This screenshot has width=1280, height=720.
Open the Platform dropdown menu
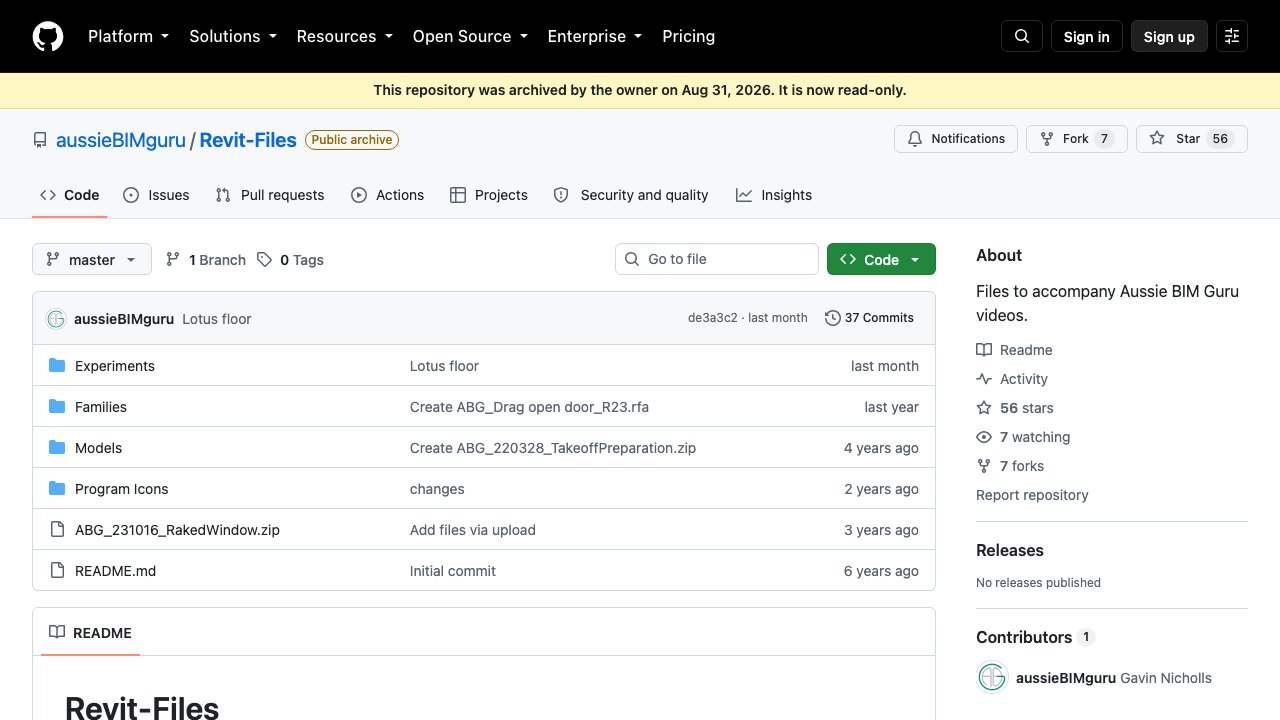(129, 36)
